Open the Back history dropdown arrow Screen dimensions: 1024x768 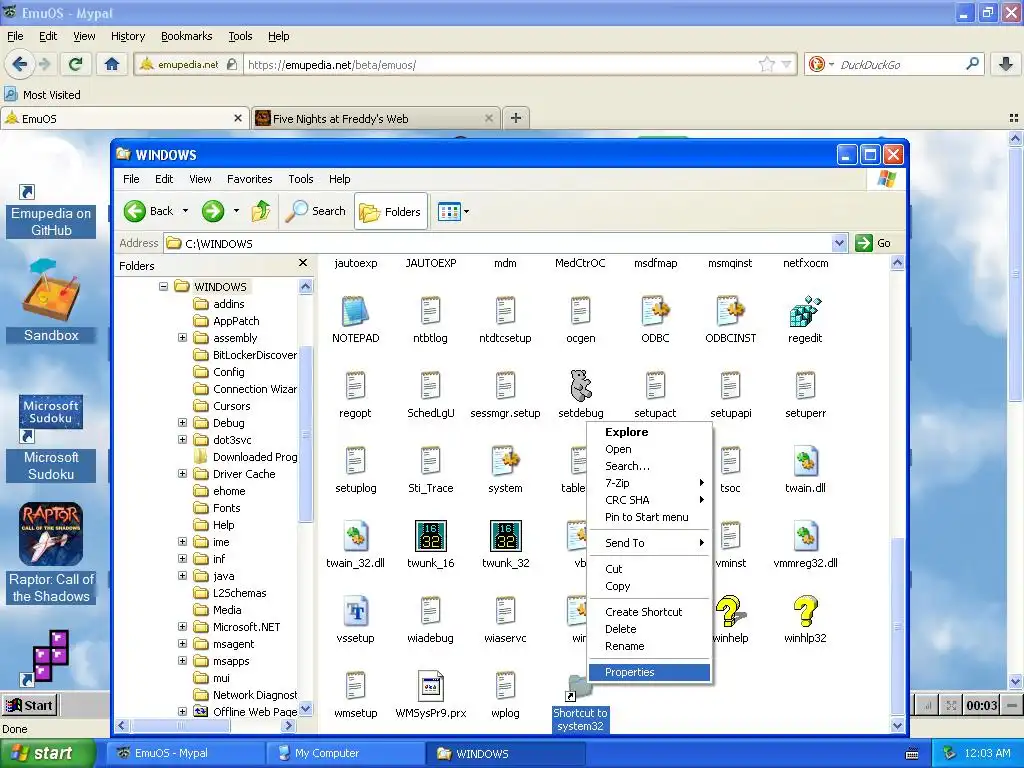click(x=185, y=211)
